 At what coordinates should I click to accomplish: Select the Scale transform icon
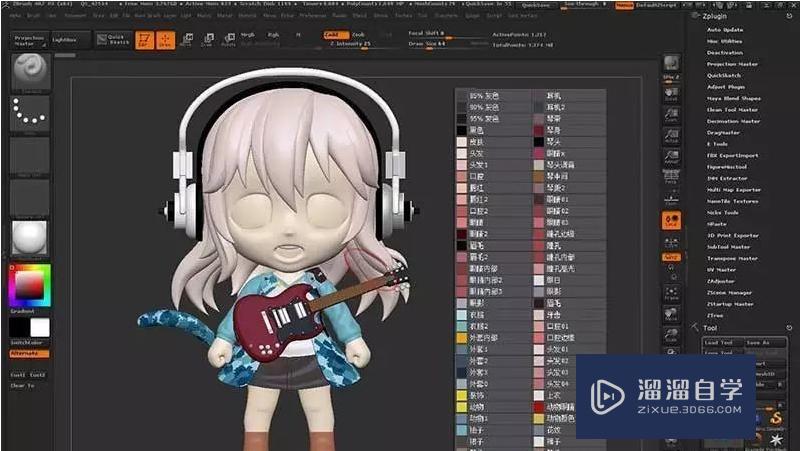click(206, 40)
